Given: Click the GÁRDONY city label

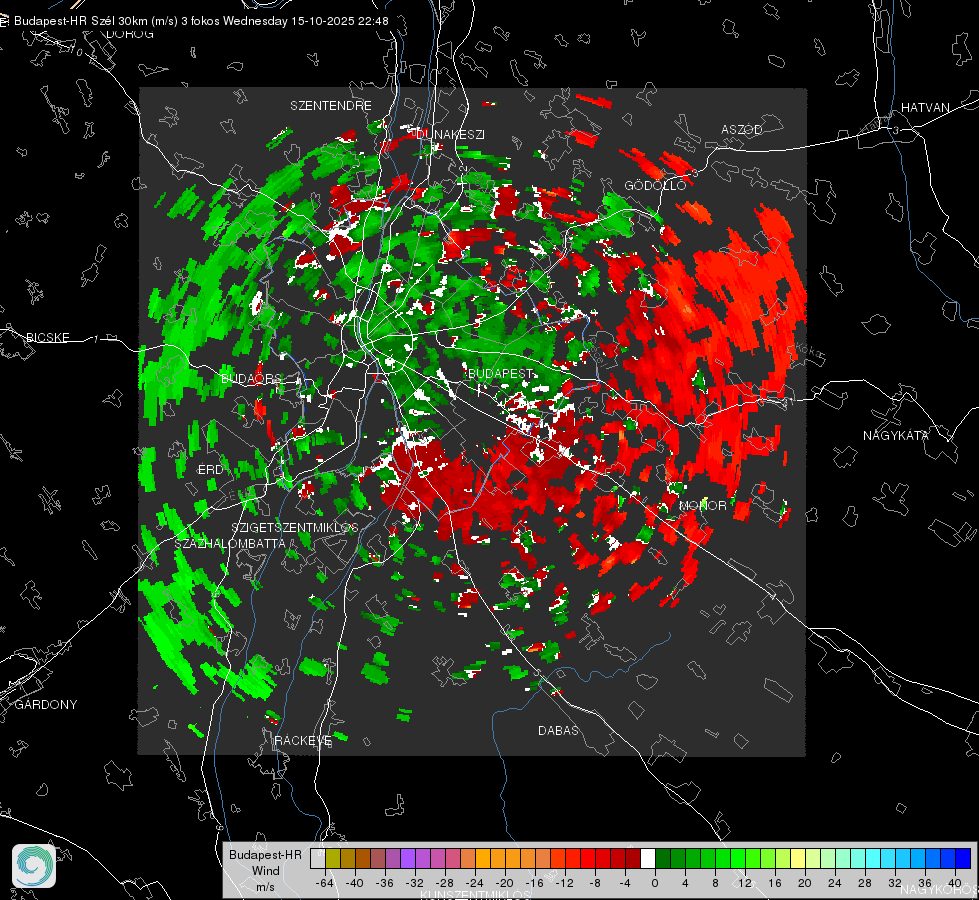Looking at the screenshot, I should coord(46,705).
